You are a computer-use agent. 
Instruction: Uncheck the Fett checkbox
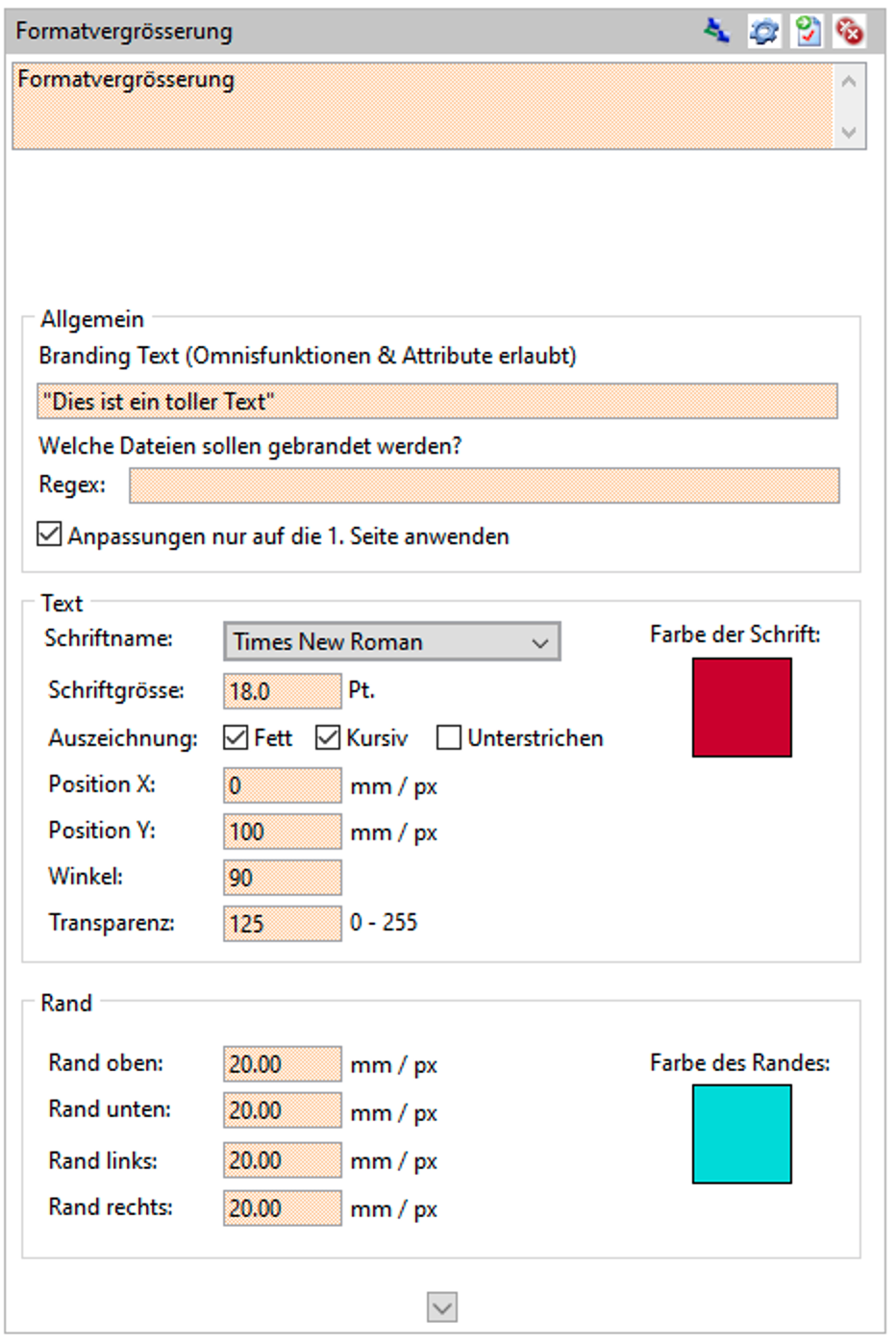click(x=236, y=737)
